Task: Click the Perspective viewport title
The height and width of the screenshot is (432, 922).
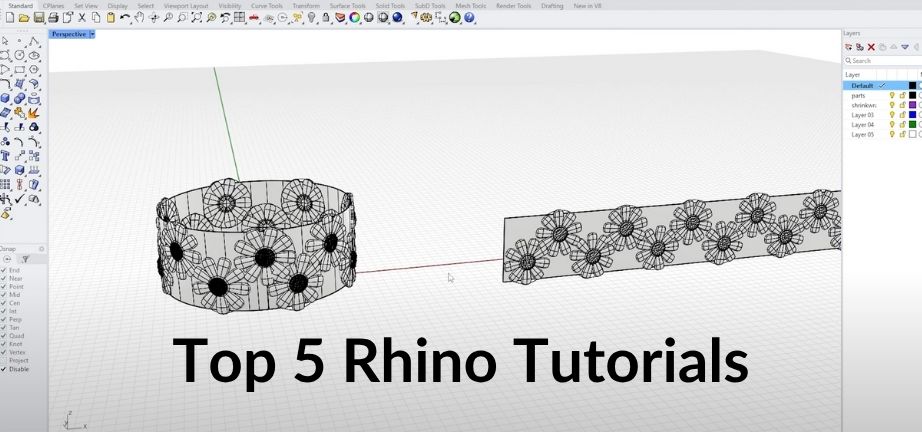Action: coord(69,34)
